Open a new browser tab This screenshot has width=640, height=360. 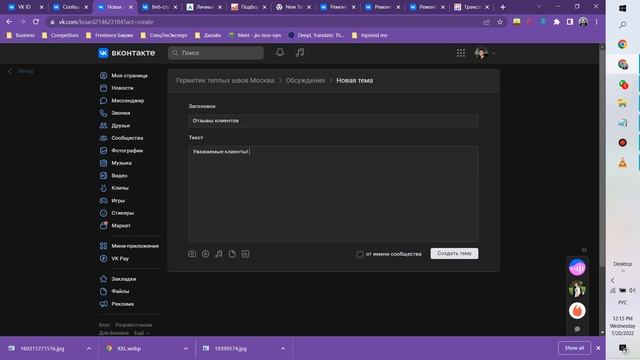pos(503,7)
